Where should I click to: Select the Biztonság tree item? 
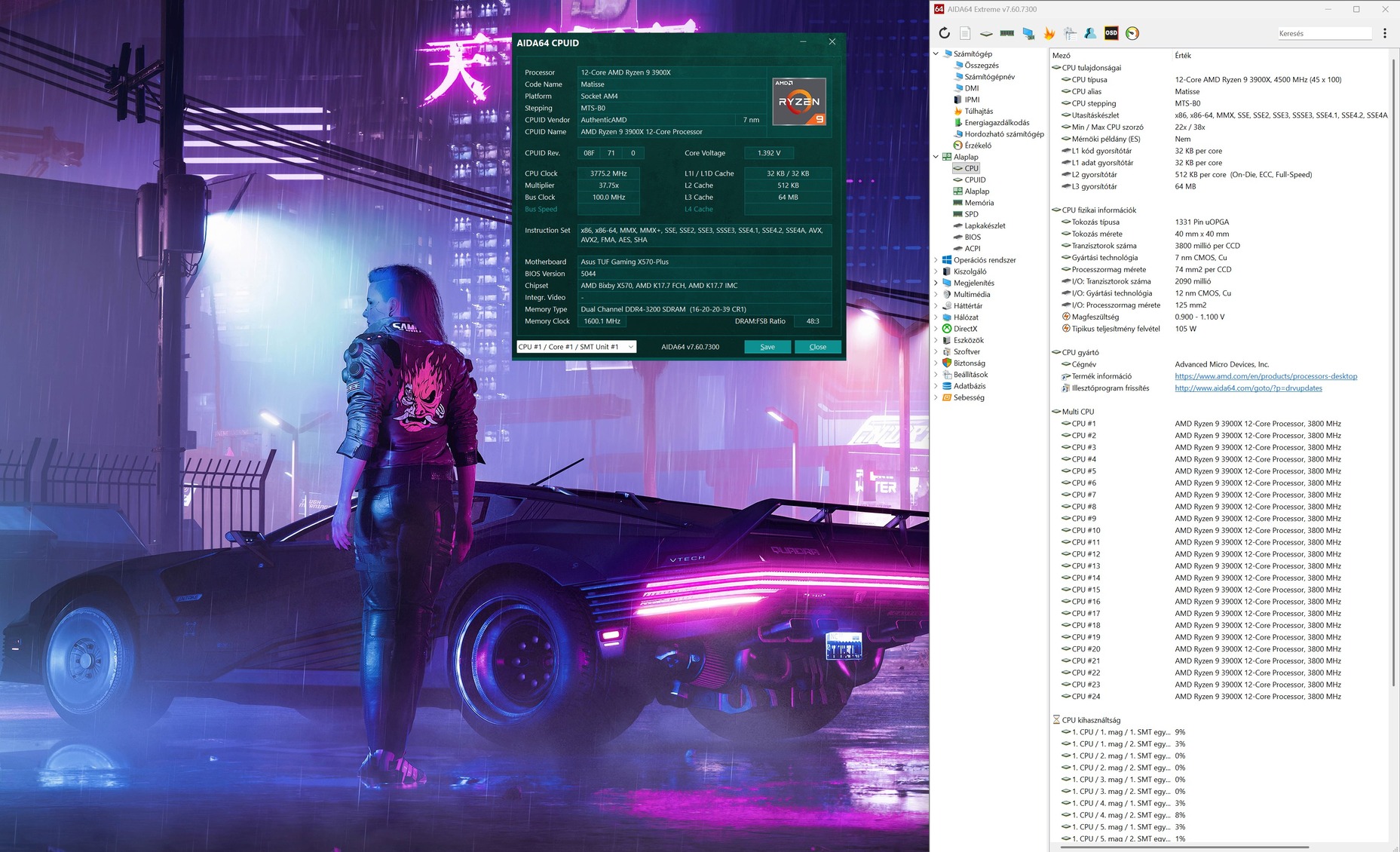point(969,363)
